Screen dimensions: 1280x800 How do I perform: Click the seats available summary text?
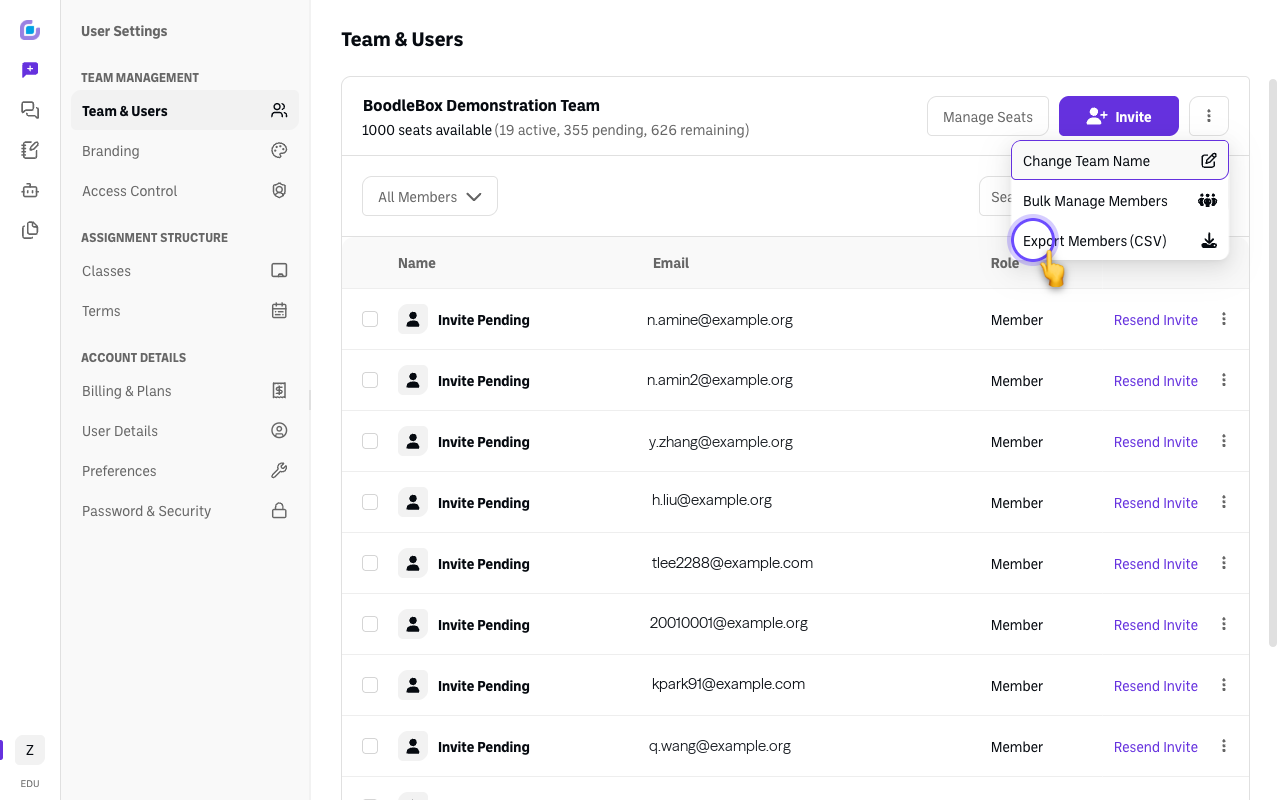click(555, 130)
